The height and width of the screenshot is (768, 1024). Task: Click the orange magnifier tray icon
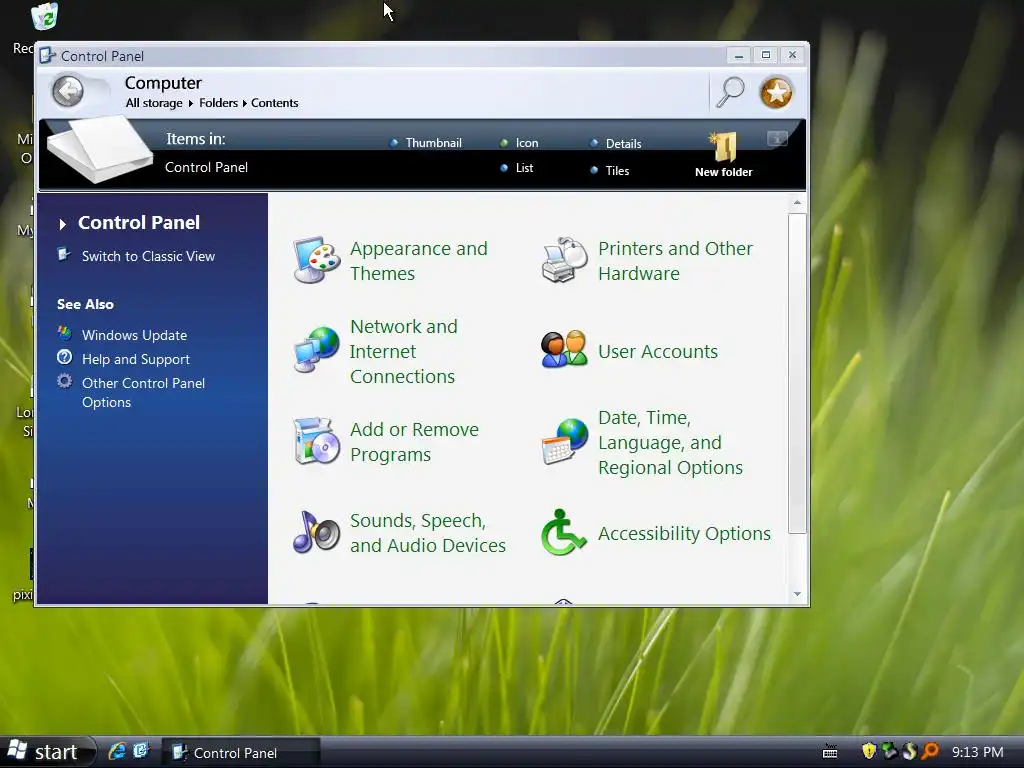[930, 751]
